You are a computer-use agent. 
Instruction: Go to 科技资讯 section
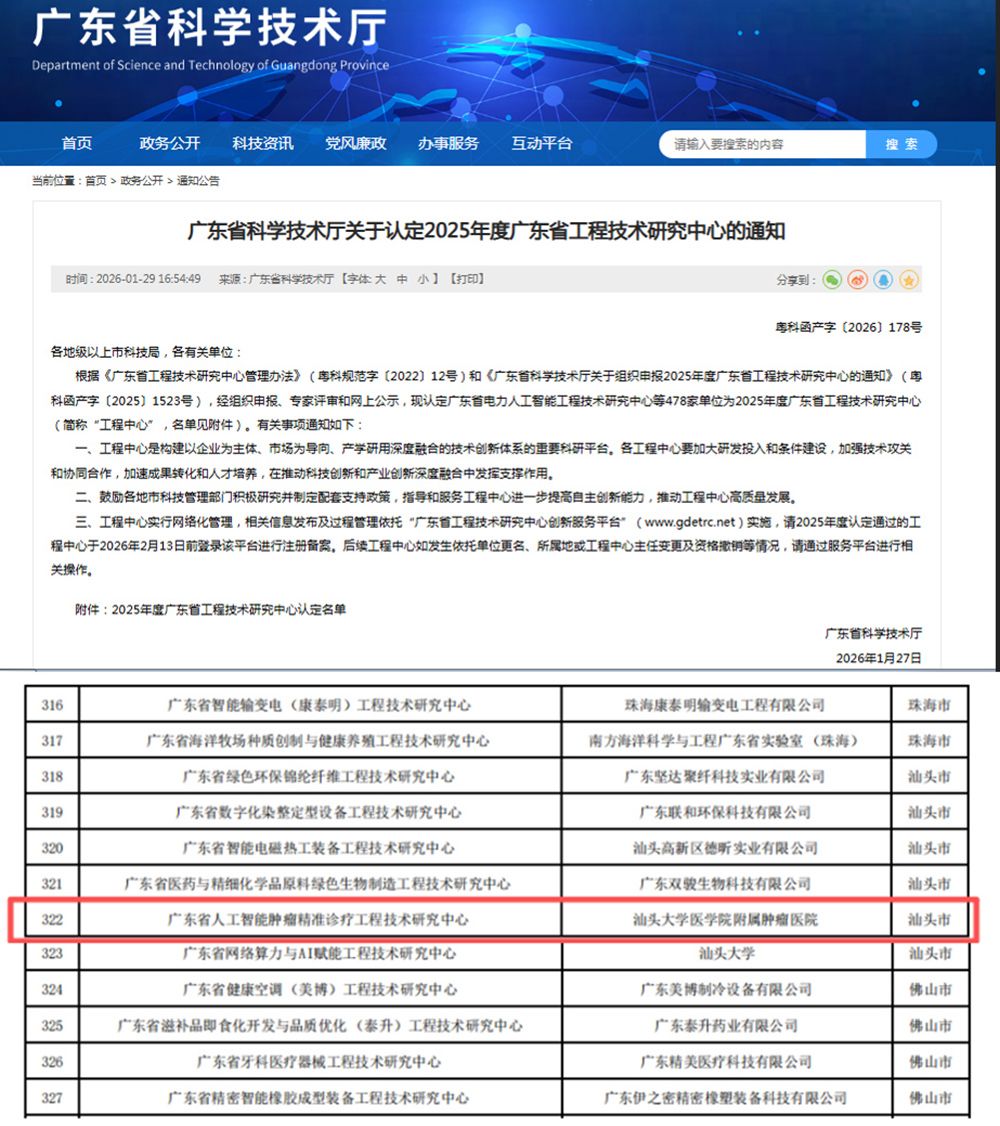coord(263,144)
